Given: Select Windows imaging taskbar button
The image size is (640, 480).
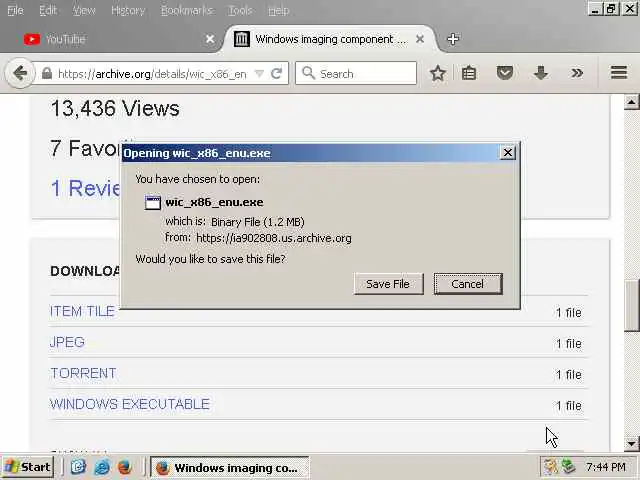Looking at the screenshot, I should pos(229,467).
